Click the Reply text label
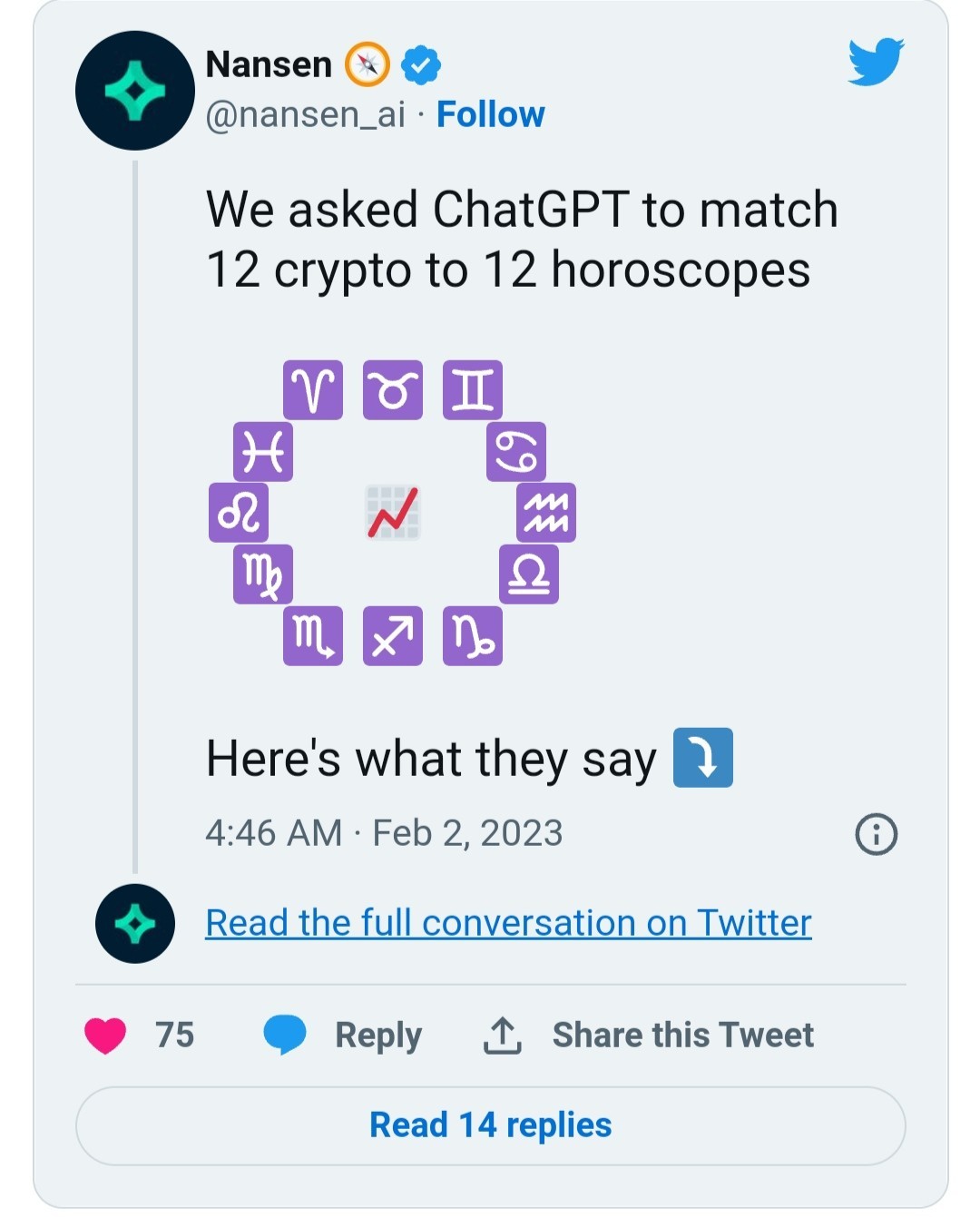Image resolution: width=980 pixels, height=1217 pixels. point(378,1035)
